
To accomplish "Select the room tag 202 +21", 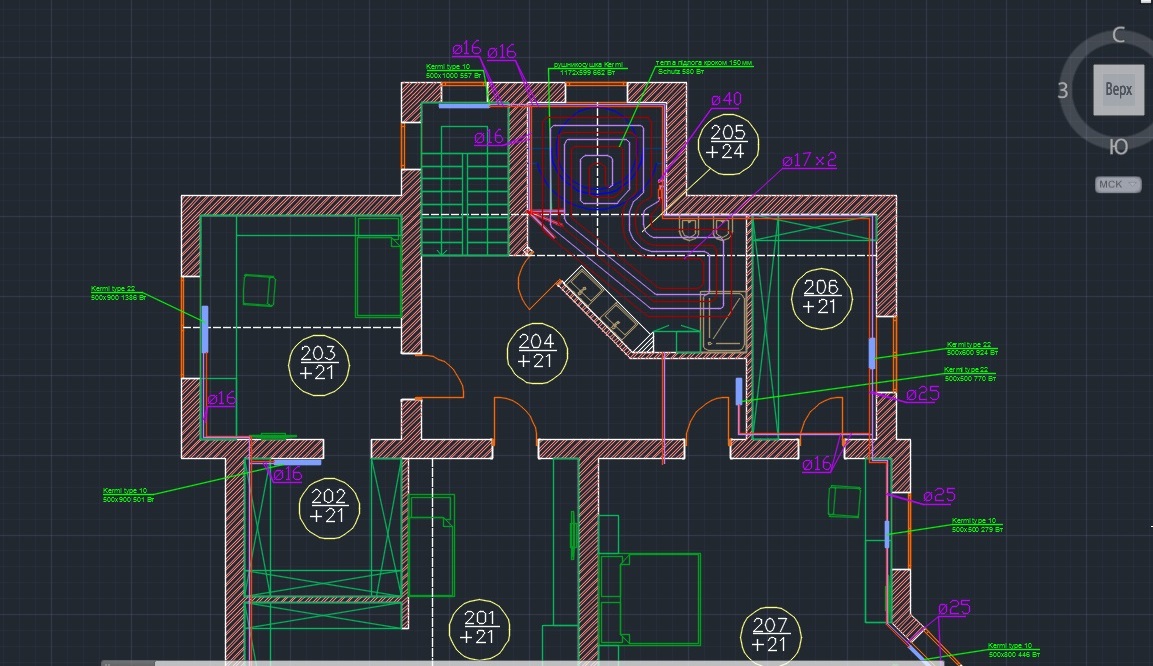I will click(328, 506).
